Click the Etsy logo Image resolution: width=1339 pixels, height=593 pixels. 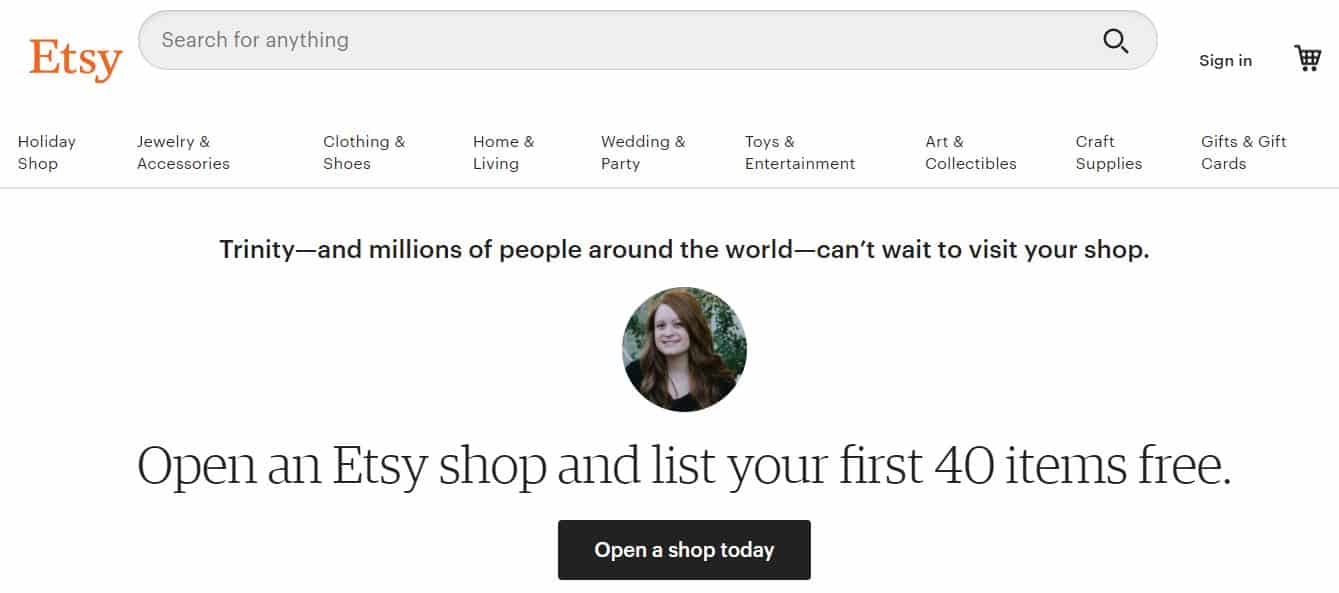click(75, 60)
